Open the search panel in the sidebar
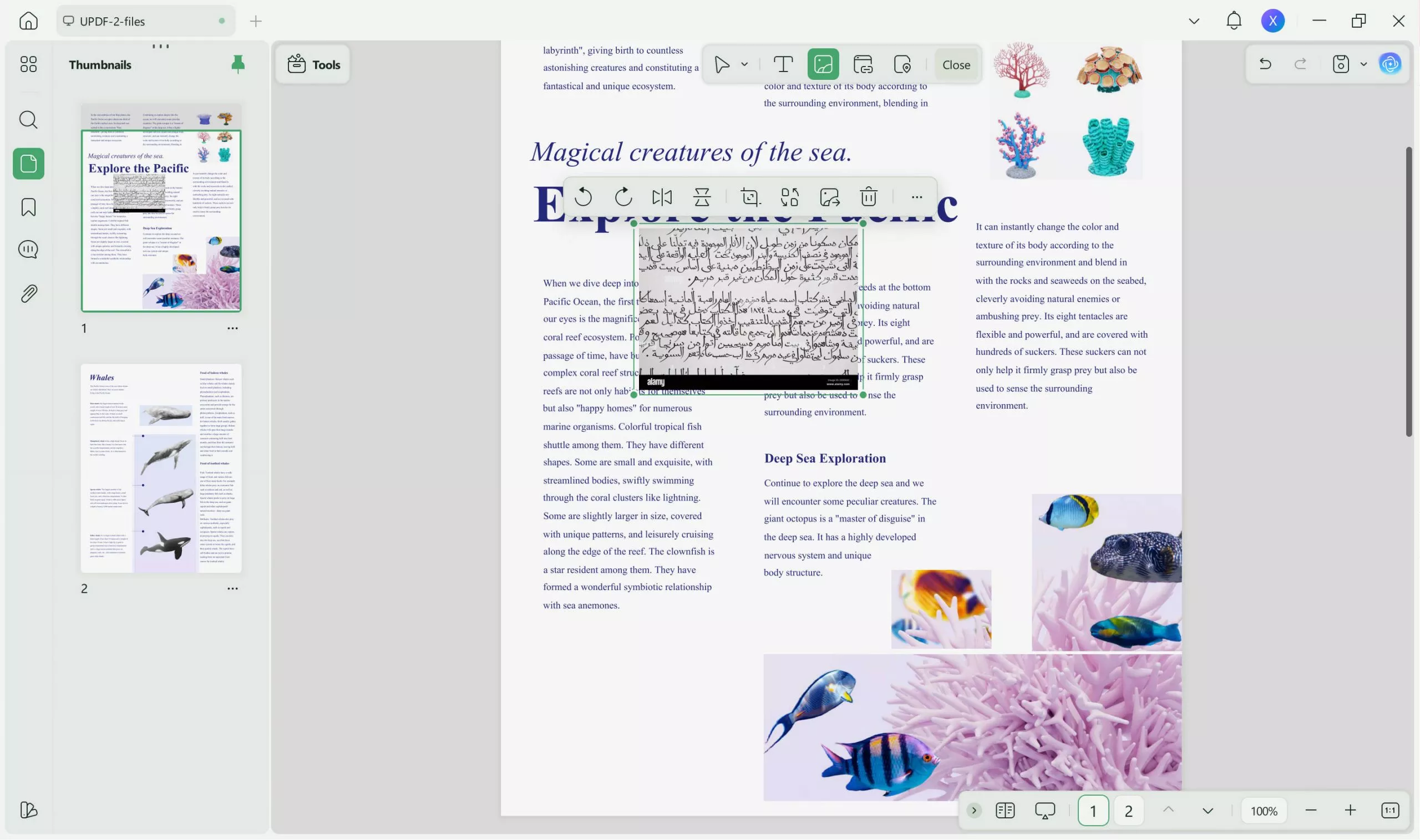 pos(28,120)
